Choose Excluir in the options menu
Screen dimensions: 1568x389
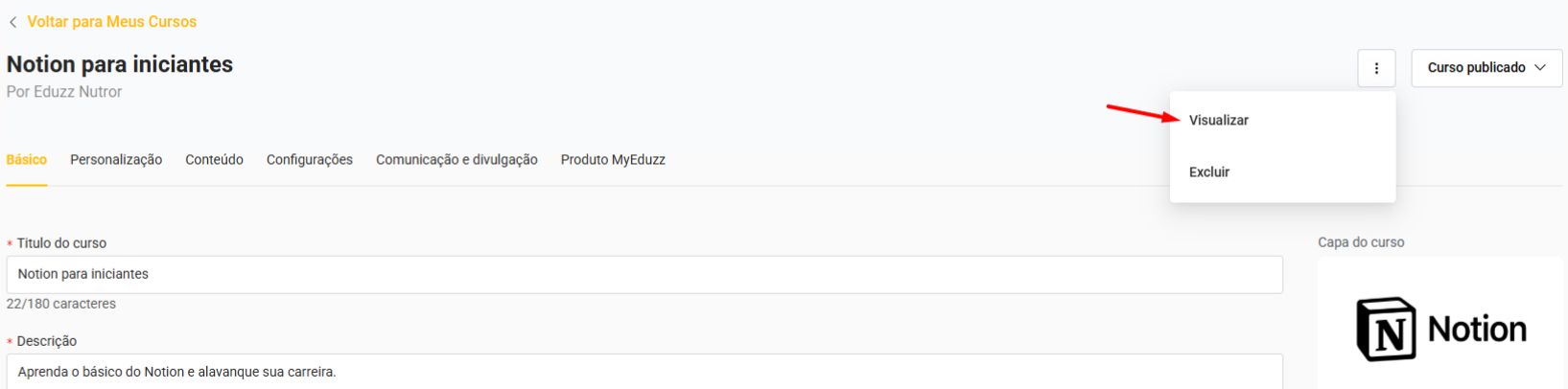click(1209, 172)
